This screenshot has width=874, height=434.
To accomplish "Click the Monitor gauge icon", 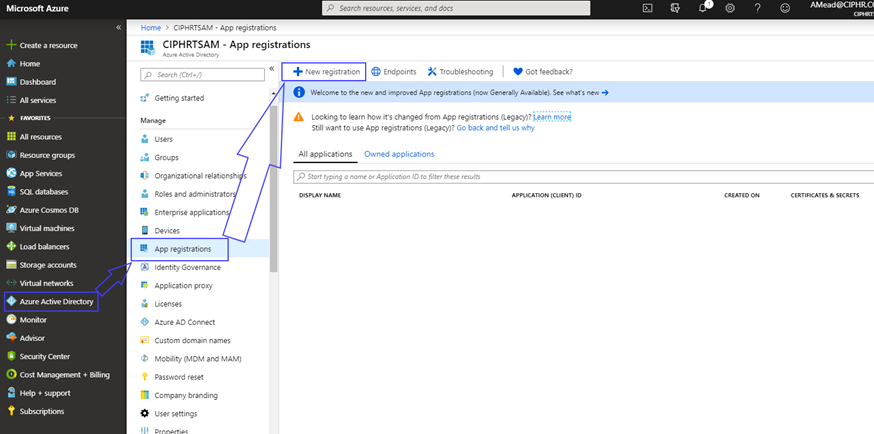I will click(x=11, y=320).
